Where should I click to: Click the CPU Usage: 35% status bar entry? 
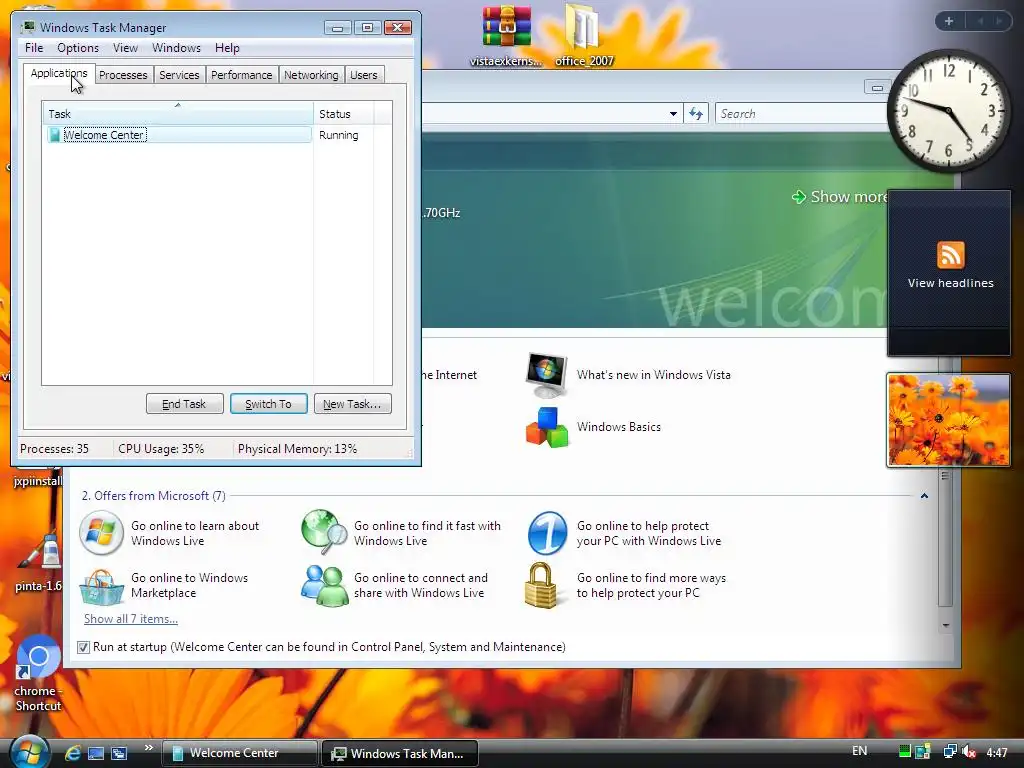tap(161, 449)
